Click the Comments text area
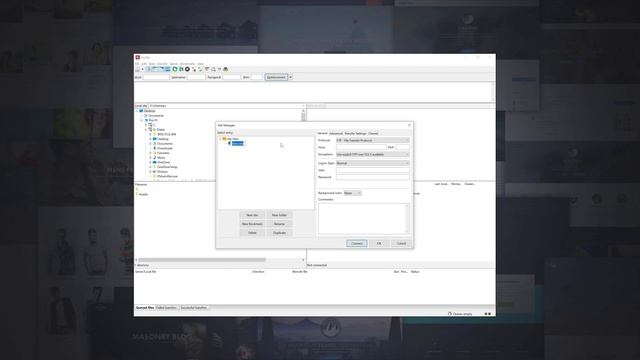Screen dimensions: 640x360 point(363,218)
